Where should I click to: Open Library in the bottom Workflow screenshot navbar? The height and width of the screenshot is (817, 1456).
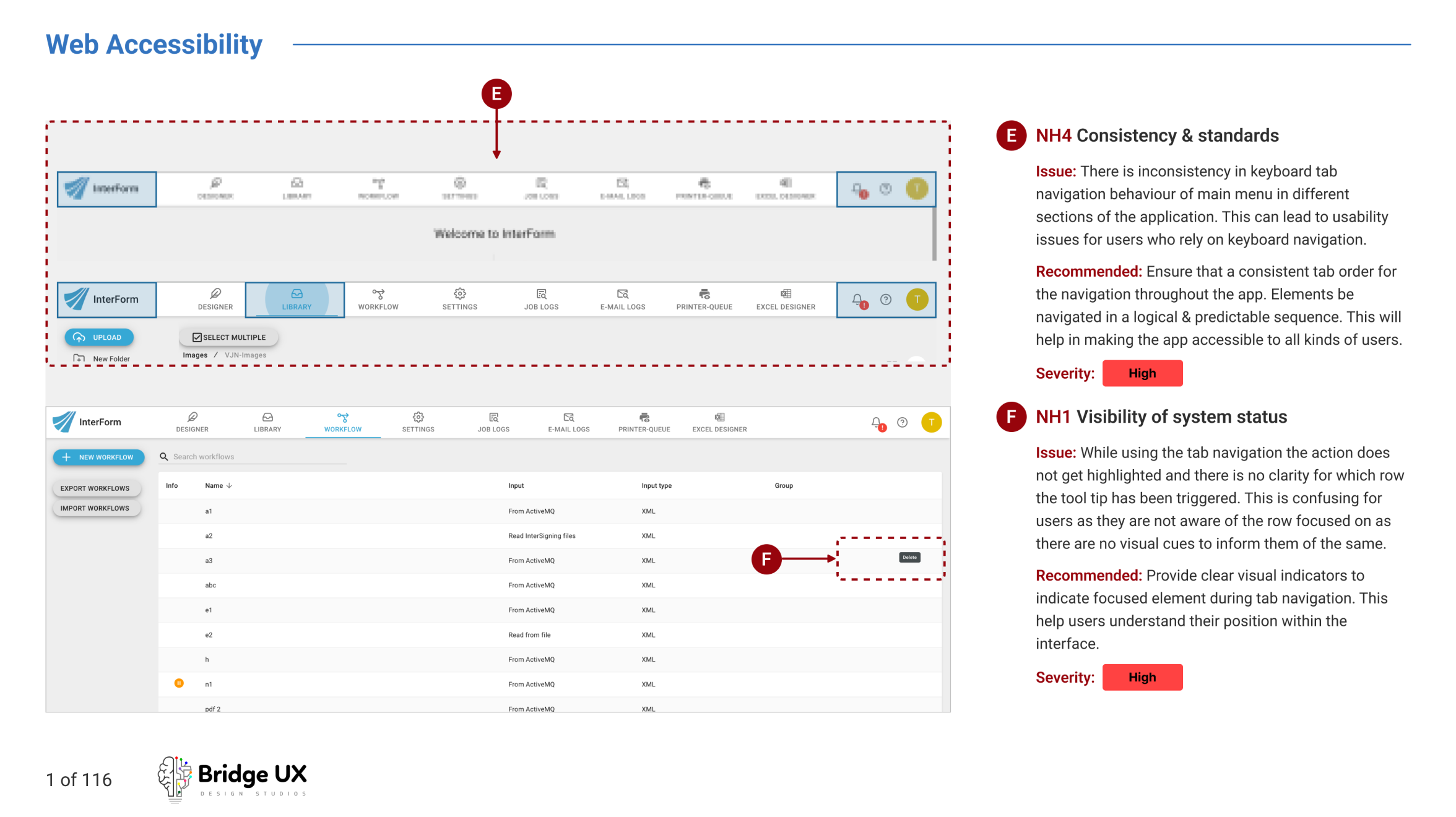tap(267, 423)
